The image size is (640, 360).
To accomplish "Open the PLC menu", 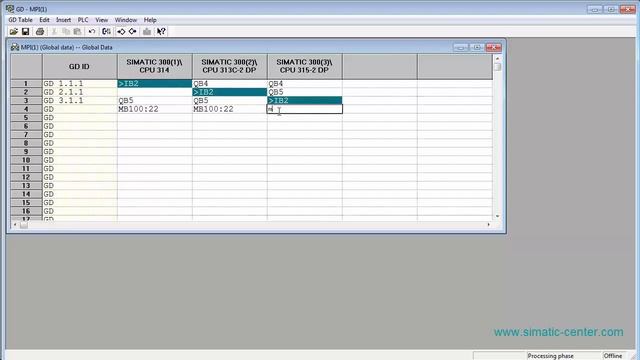I will coord(83,20).
